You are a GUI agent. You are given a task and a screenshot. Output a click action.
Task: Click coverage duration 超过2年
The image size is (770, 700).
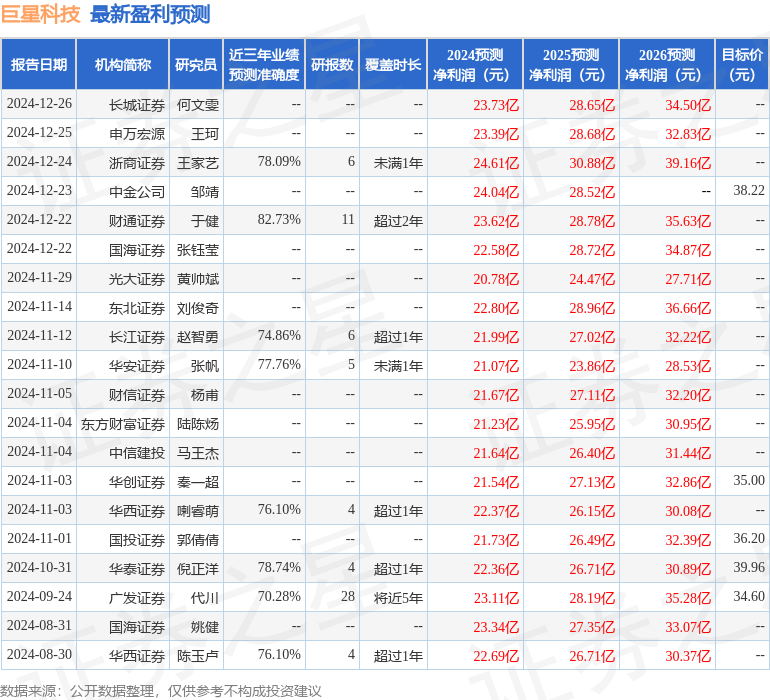398,221
